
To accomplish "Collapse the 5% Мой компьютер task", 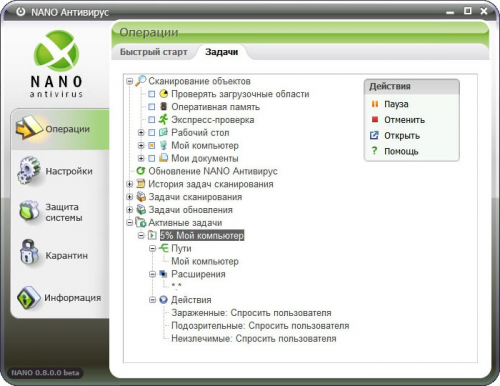I will coord(141,235).
